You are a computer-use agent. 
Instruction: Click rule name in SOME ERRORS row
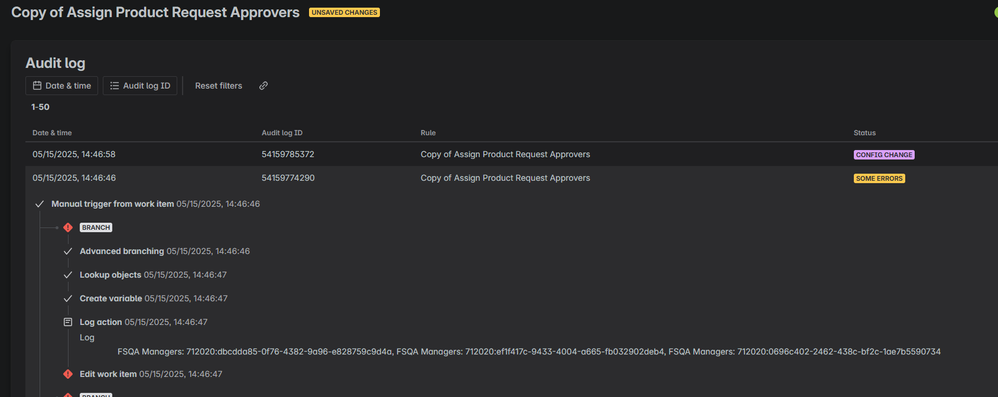pyautogui.click(x=505, y=178)
